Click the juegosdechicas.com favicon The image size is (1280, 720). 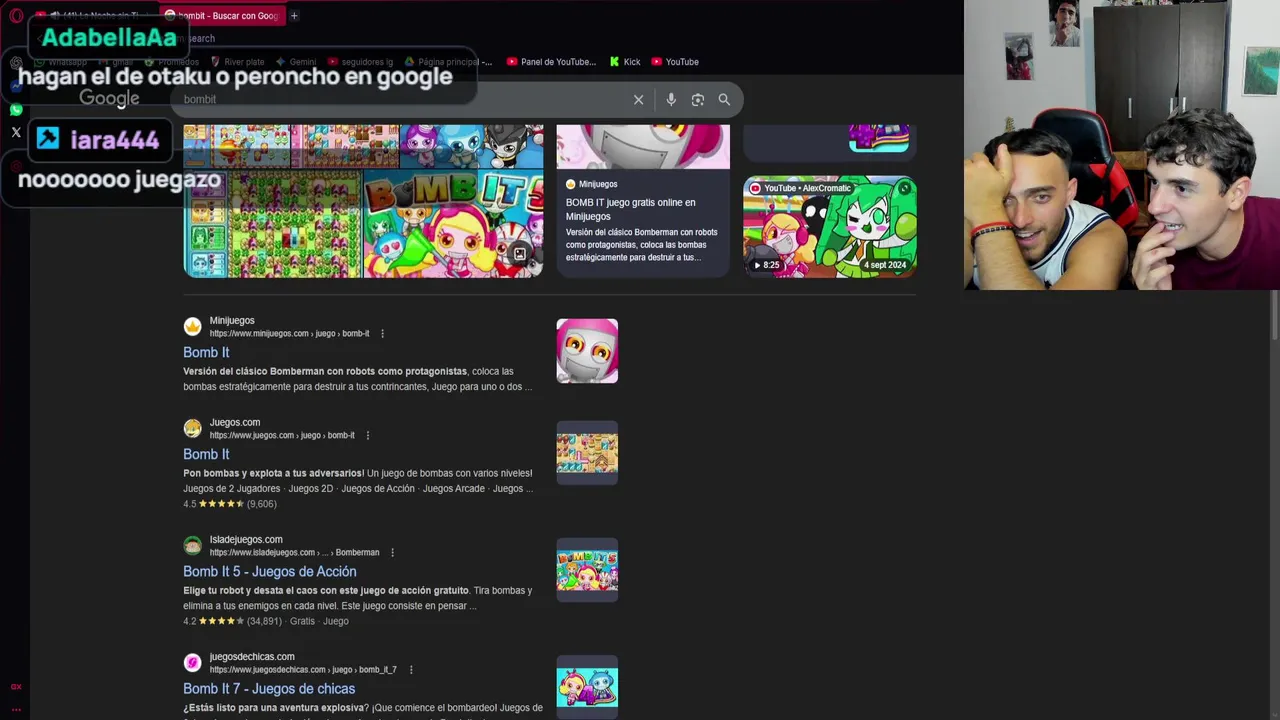tap(192, 663)
